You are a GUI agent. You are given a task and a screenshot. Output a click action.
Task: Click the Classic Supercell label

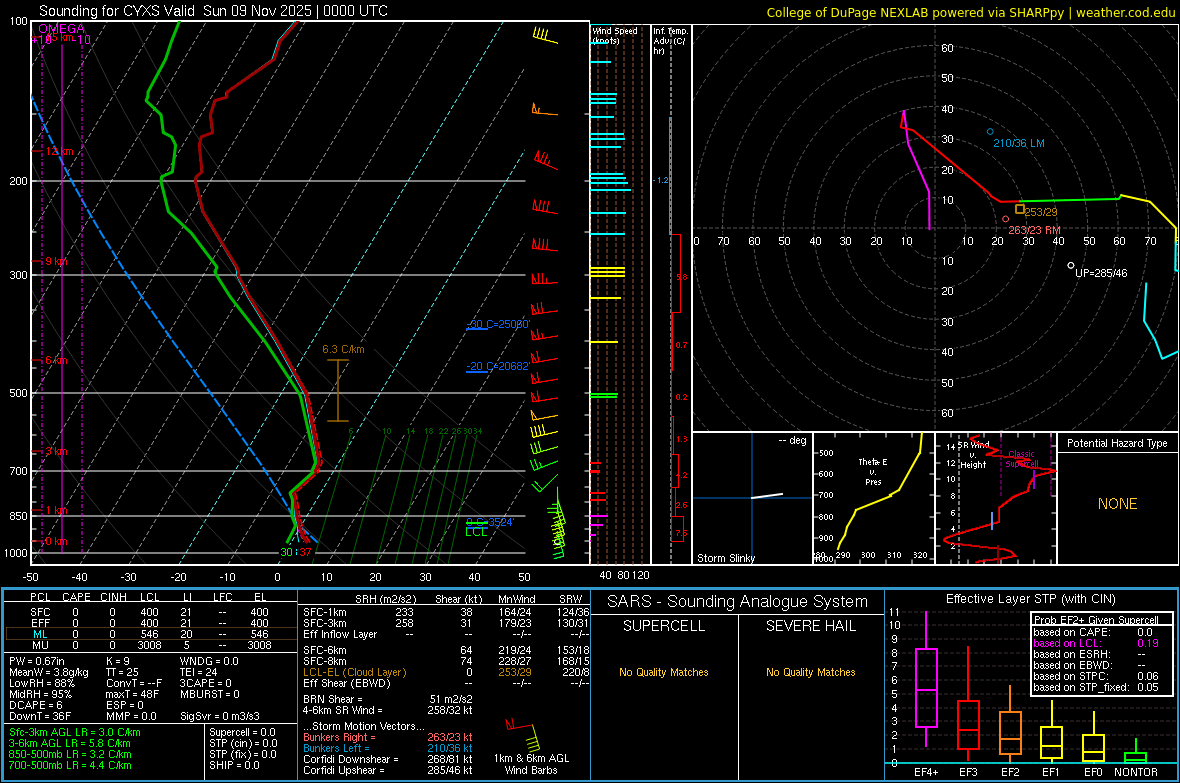pos(1022,459)
